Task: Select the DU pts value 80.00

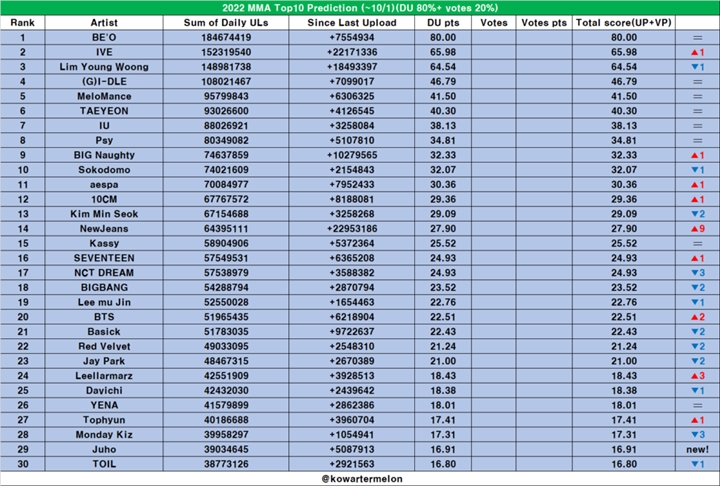Action: pos(443,38)
